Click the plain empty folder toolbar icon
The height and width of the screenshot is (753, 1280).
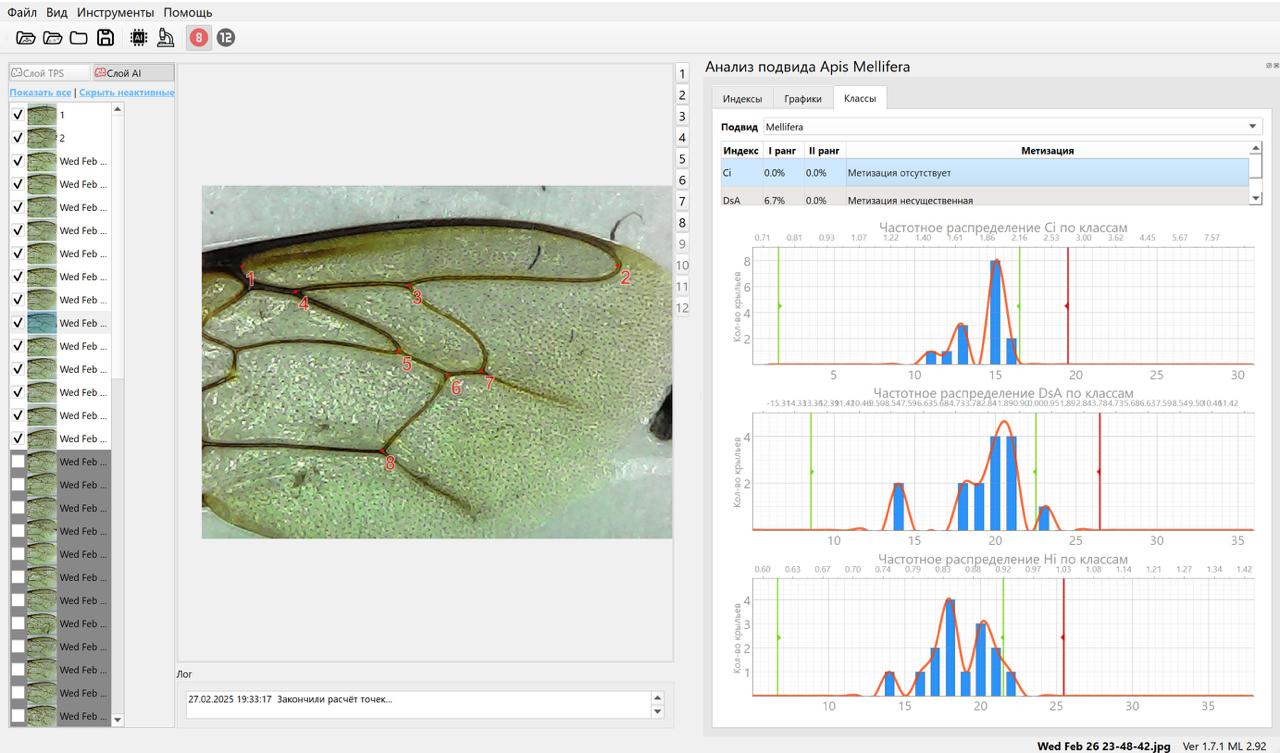click(78, 38)
